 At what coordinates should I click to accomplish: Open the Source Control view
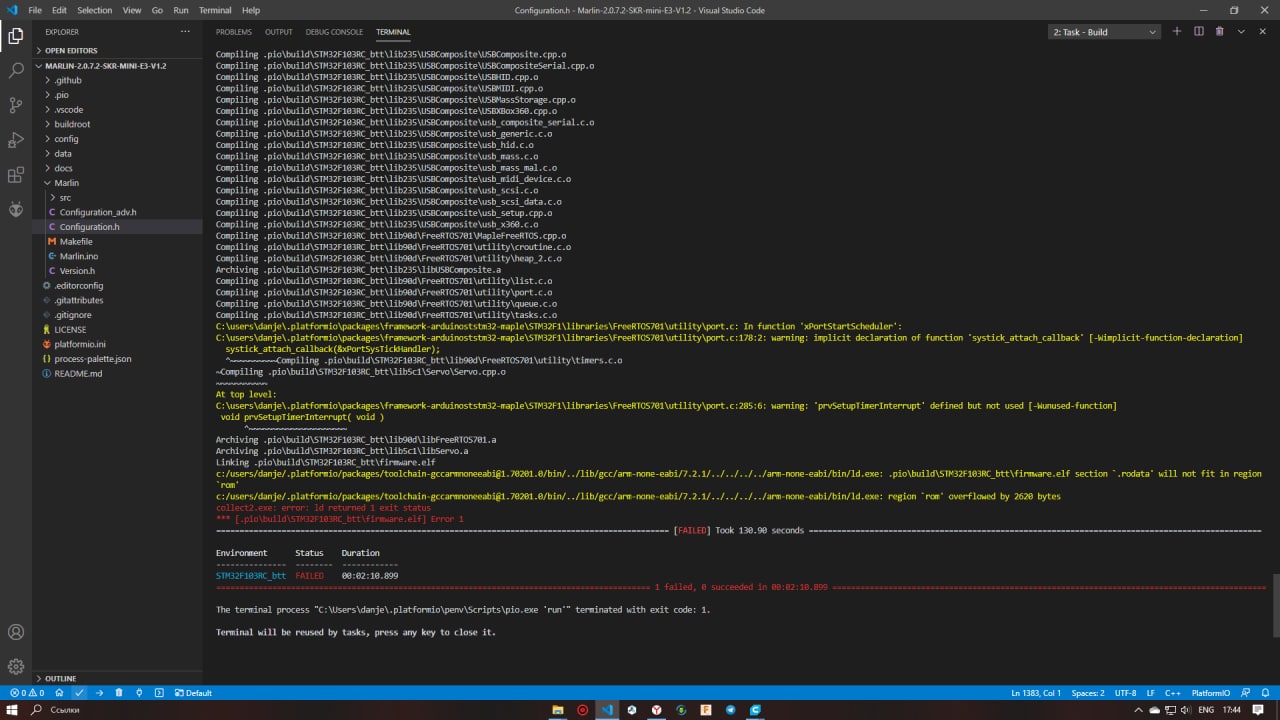coord(16,105)
